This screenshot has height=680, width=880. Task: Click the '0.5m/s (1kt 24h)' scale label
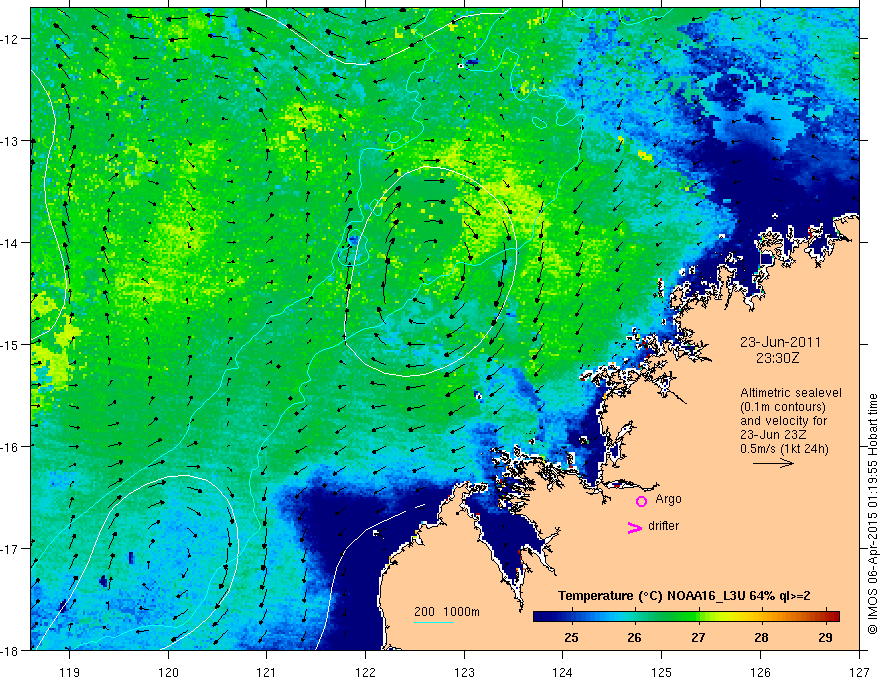point(784,449)
